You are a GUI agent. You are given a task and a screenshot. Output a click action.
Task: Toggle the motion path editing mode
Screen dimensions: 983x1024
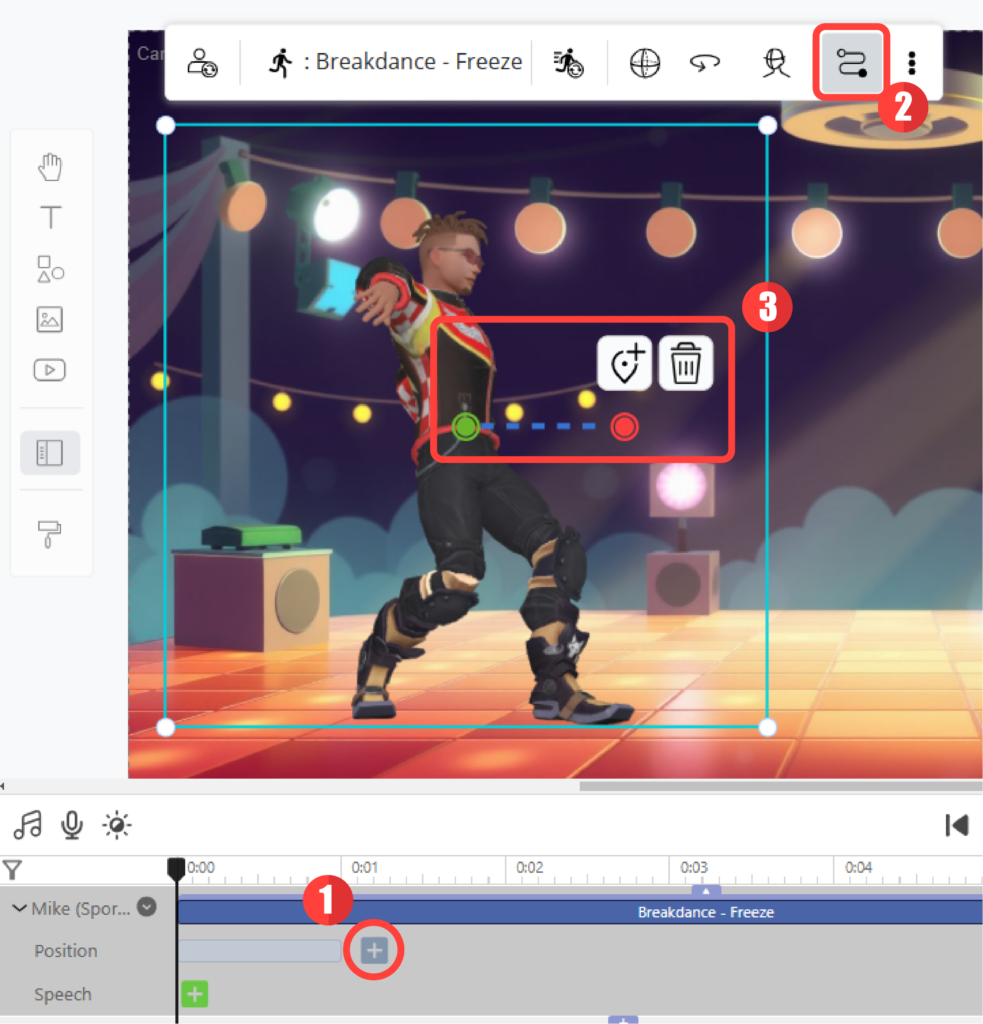pos(850,62)
